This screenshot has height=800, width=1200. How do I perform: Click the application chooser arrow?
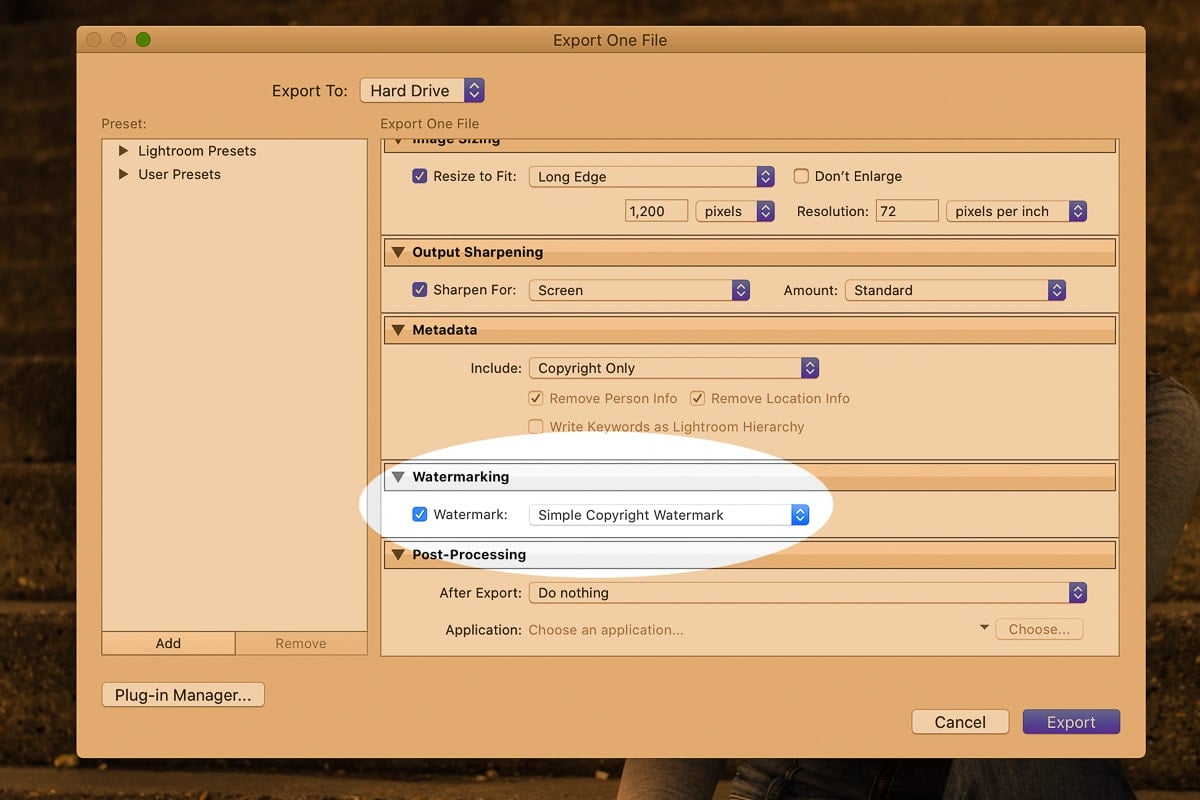pos(984,627)
